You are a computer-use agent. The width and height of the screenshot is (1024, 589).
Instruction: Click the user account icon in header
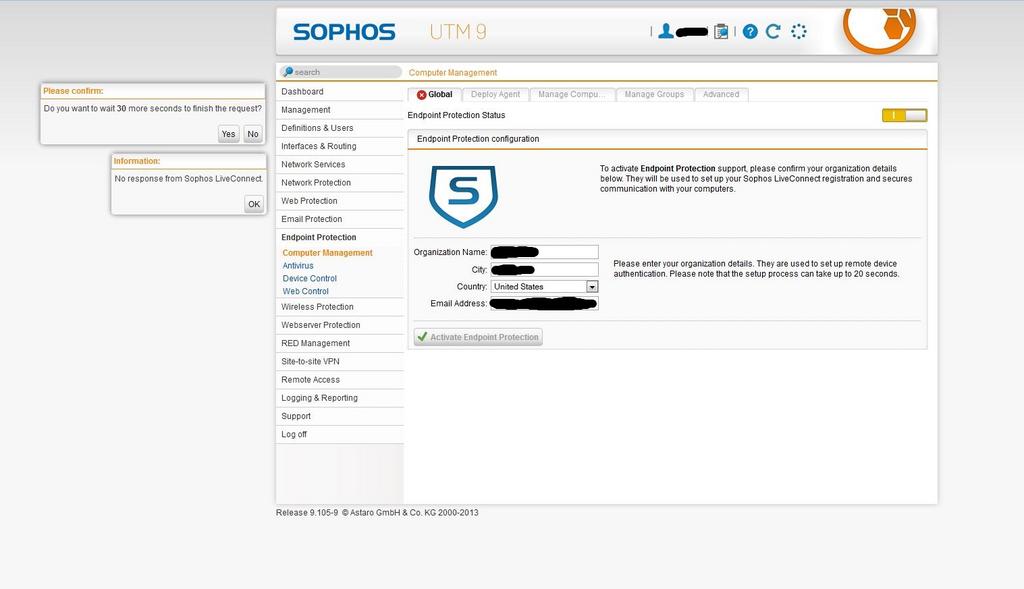(665, 31)
